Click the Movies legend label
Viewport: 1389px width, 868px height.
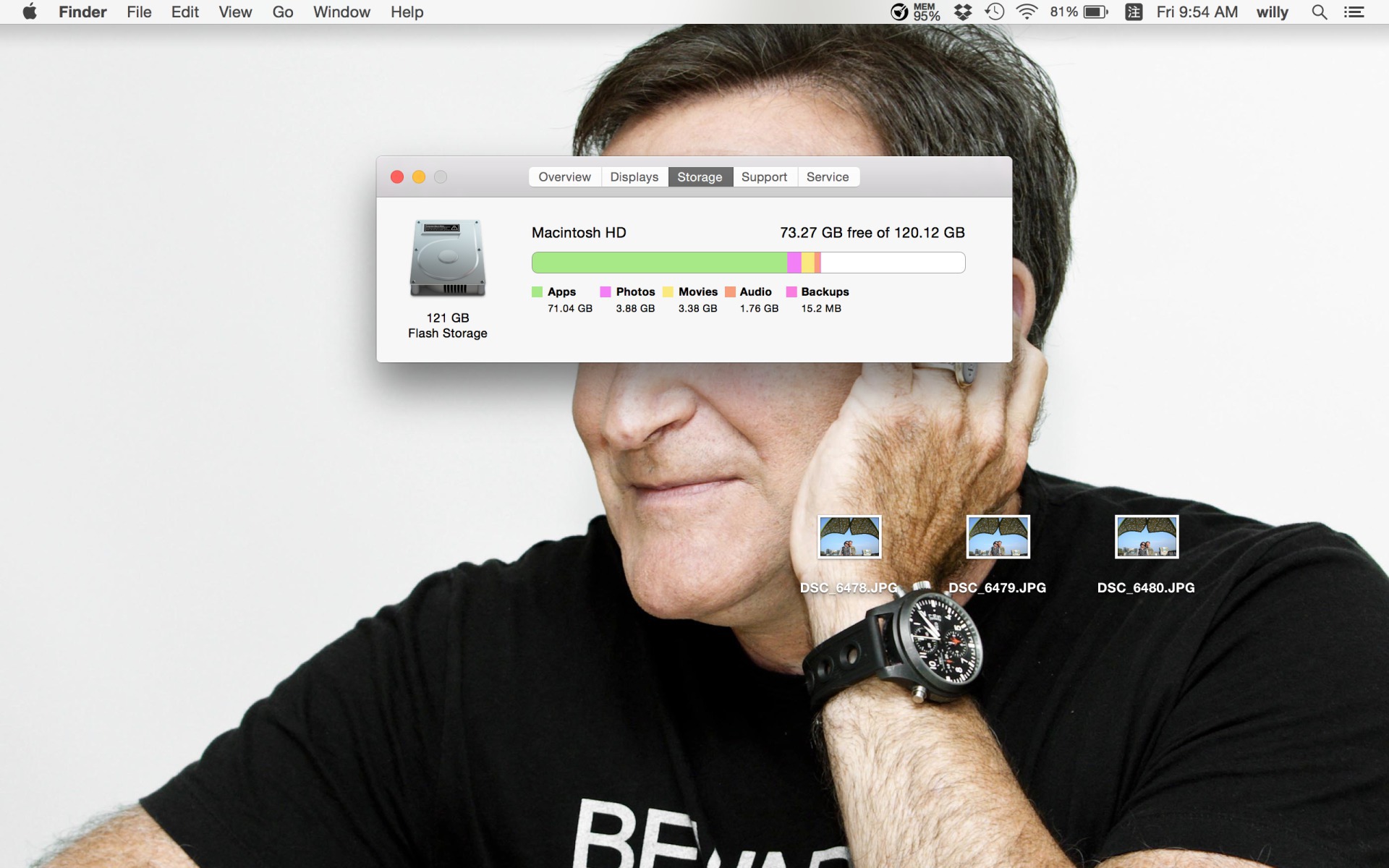click(x=698, y=292)
